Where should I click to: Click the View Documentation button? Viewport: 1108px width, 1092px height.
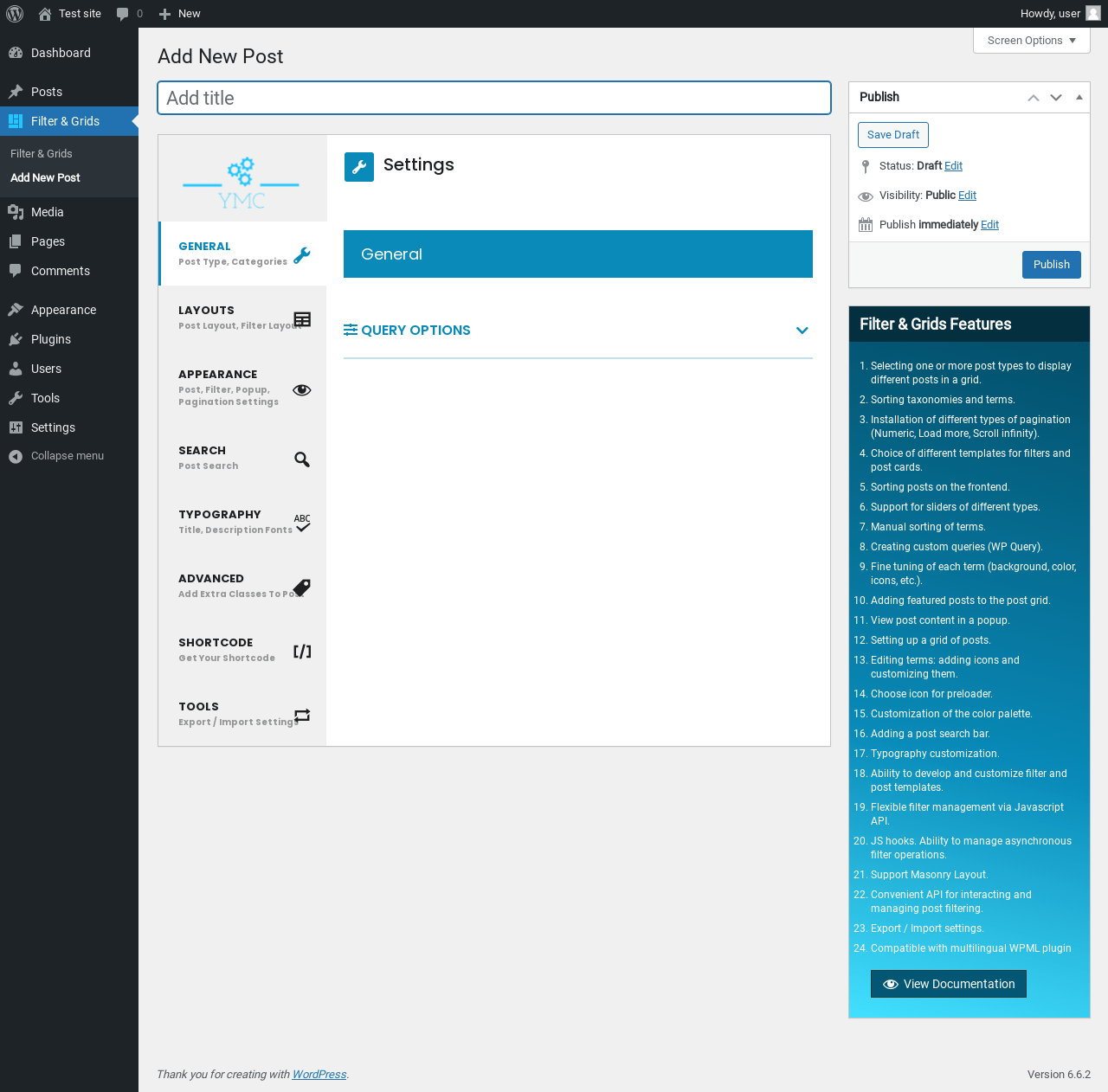[949, 984]
